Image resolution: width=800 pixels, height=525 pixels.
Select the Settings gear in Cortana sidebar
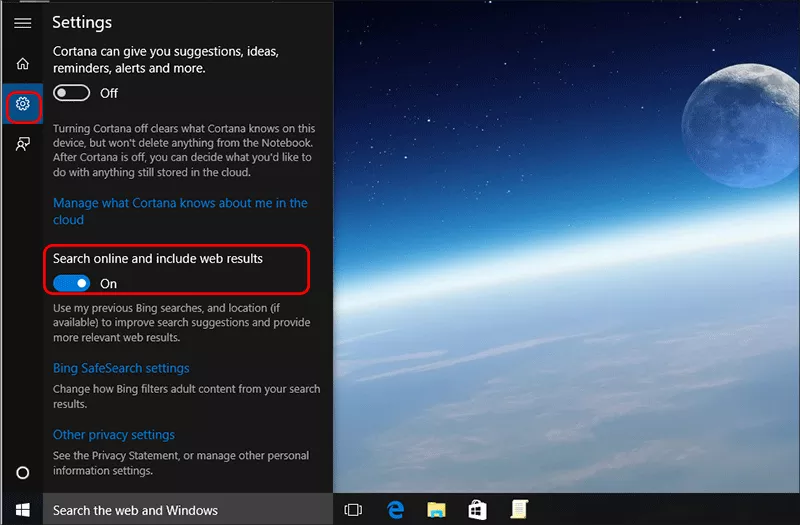(x=22, y=104)
